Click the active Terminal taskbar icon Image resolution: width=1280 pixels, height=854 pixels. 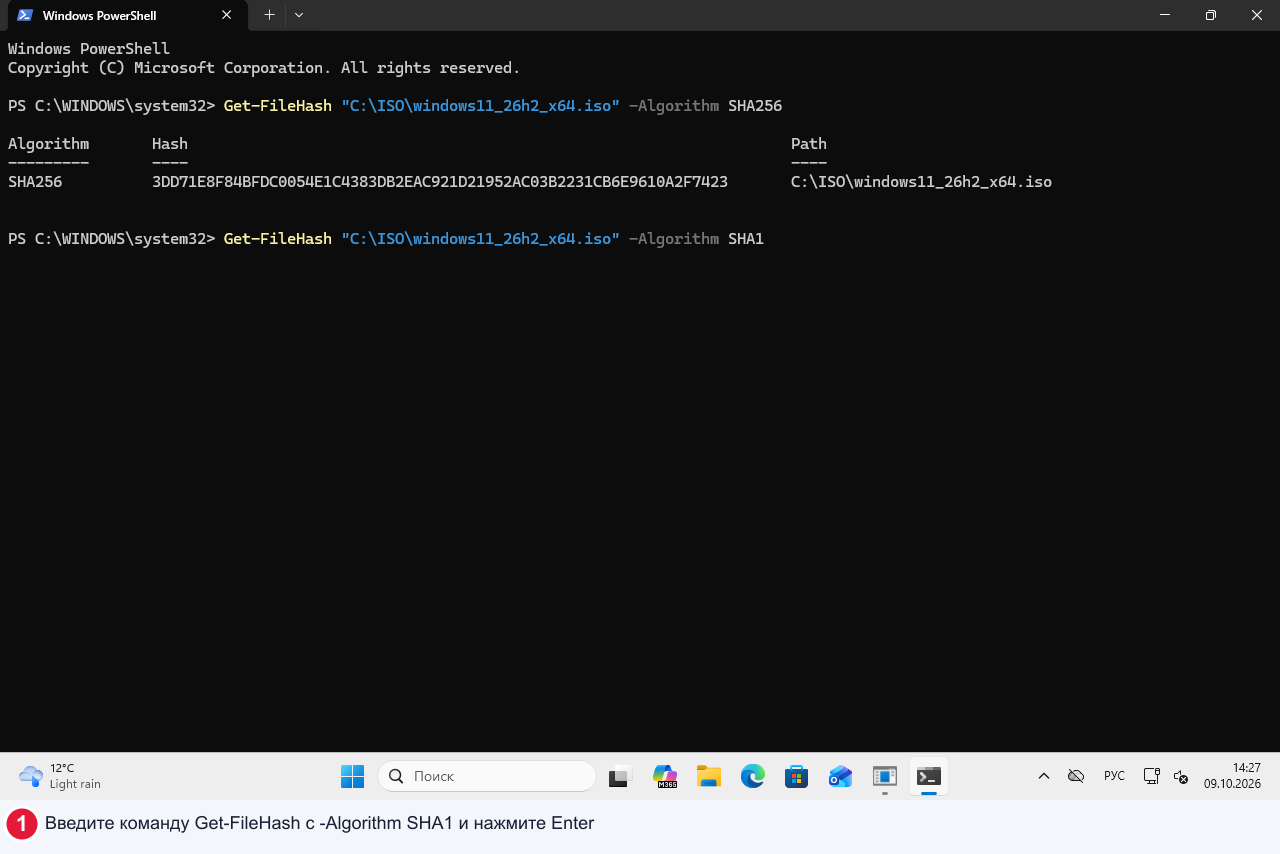[x=929, y=776]
